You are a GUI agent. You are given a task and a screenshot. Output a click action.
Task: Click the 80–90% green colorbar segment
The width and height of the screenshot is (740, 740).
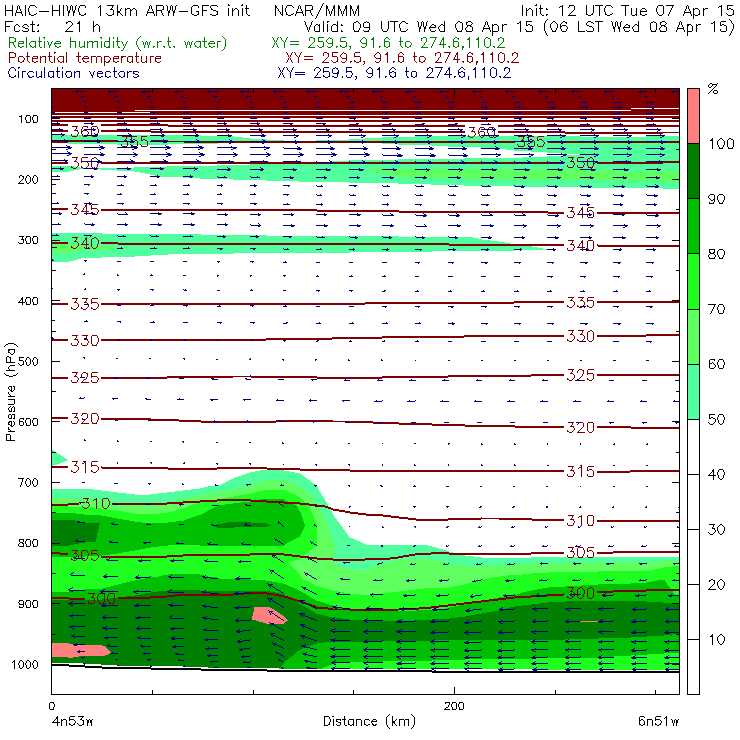(x=693, y=226)
